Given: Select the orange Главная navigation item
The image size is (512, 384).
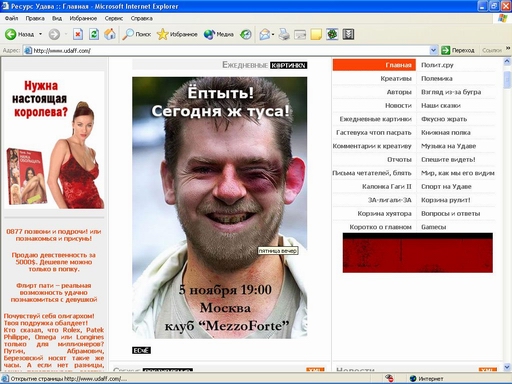Looking at the screenshot, I should (374, 65).
